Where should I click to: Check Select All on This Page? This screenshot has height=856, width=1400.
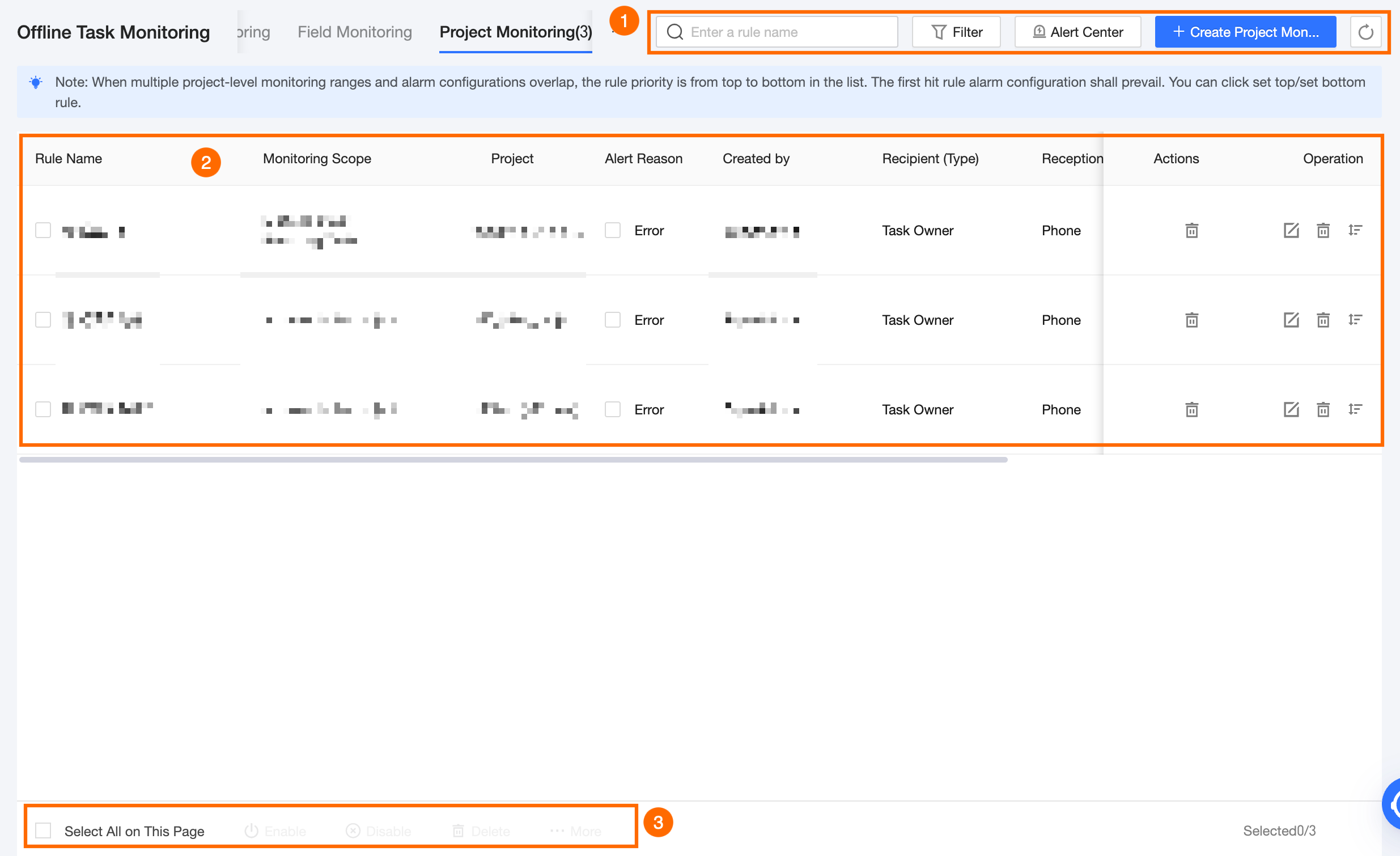43,830
